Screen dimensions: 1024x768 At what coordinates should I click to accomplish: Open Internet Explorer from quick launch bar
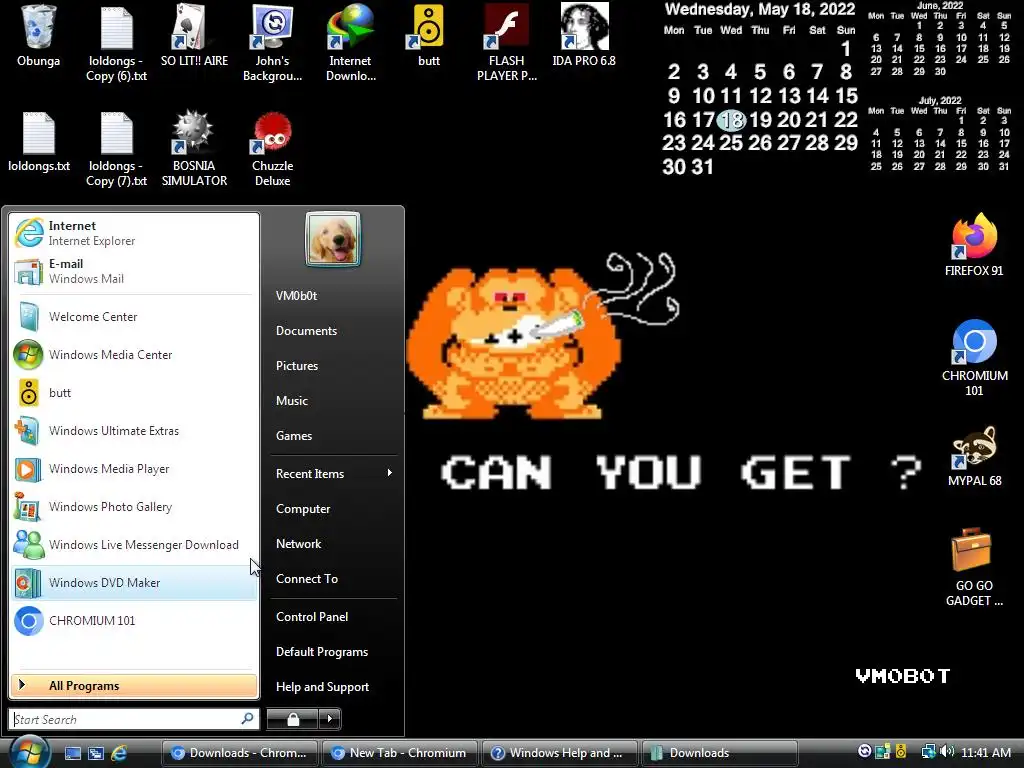point(119,753)
